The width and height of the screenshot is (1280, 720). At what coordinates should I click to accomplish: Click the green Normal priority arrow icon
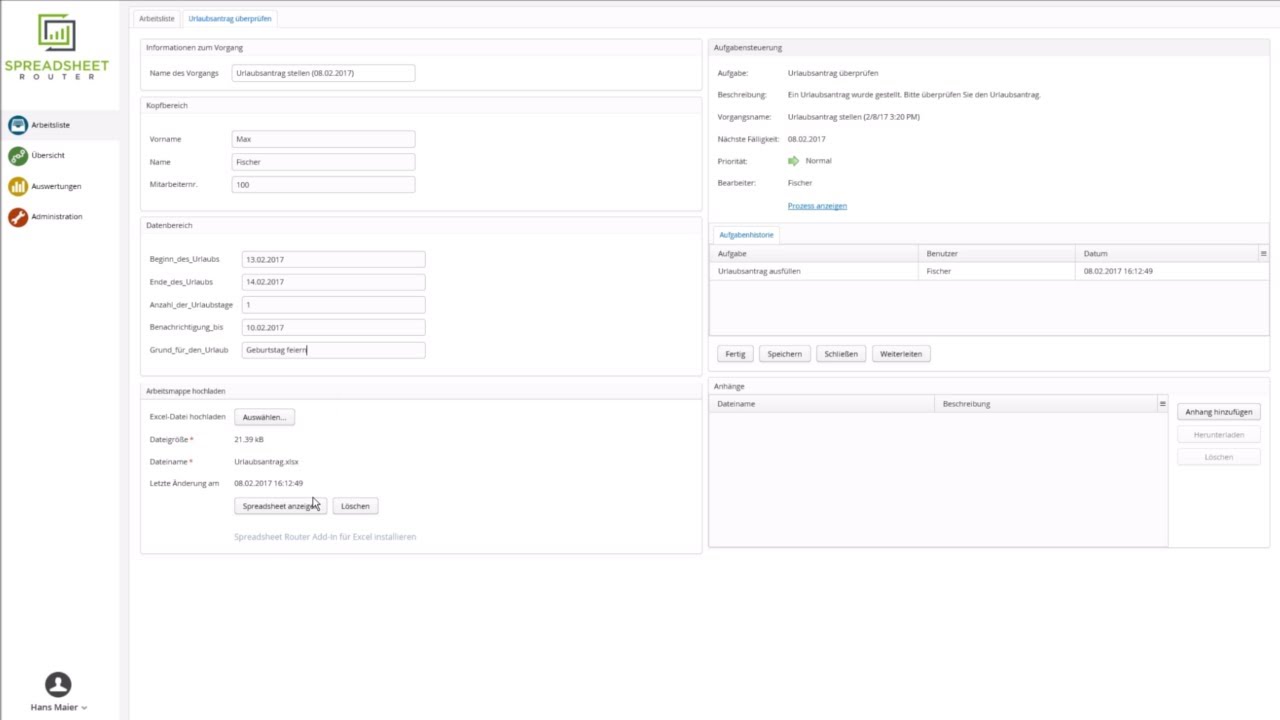(x=794, y=161)
